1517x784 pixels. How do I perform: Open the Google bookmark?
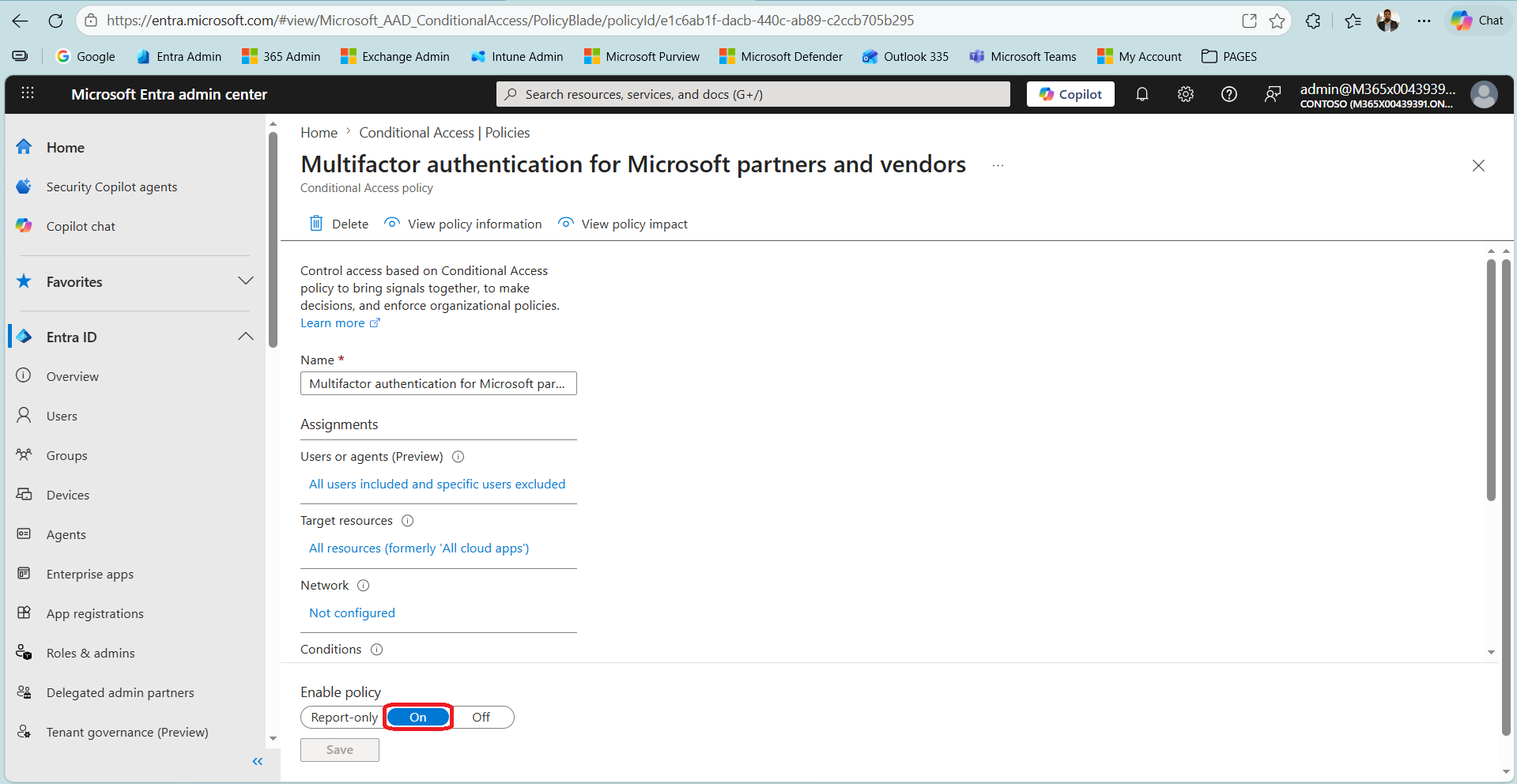85,56
